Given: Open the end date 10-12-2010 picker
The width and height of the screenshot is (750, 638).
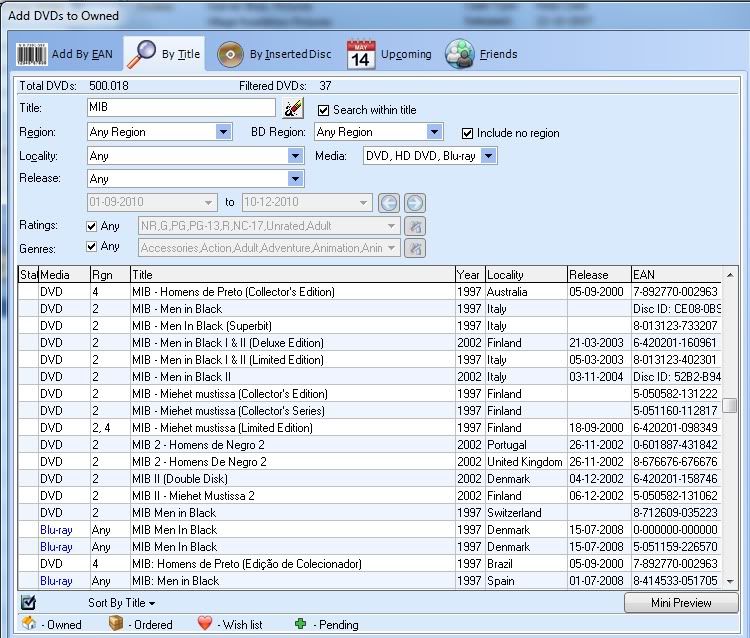Looking at the screenshot, I should click(363, 202).
